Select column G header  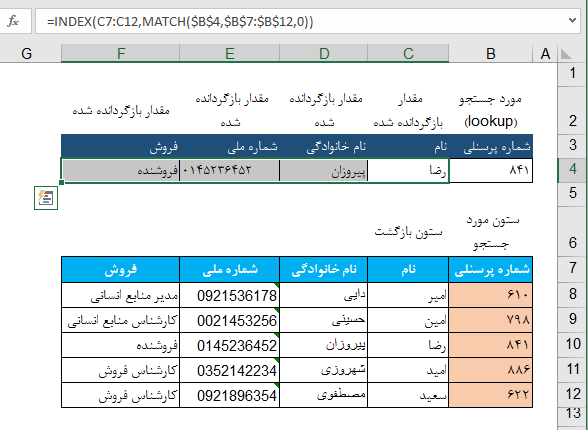[26, 54]
